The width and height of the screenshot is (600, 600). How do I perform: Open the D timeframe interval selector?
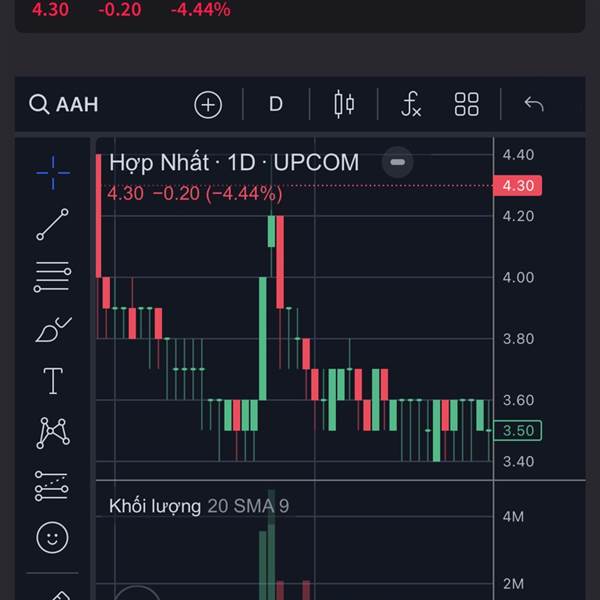(276, 104)
